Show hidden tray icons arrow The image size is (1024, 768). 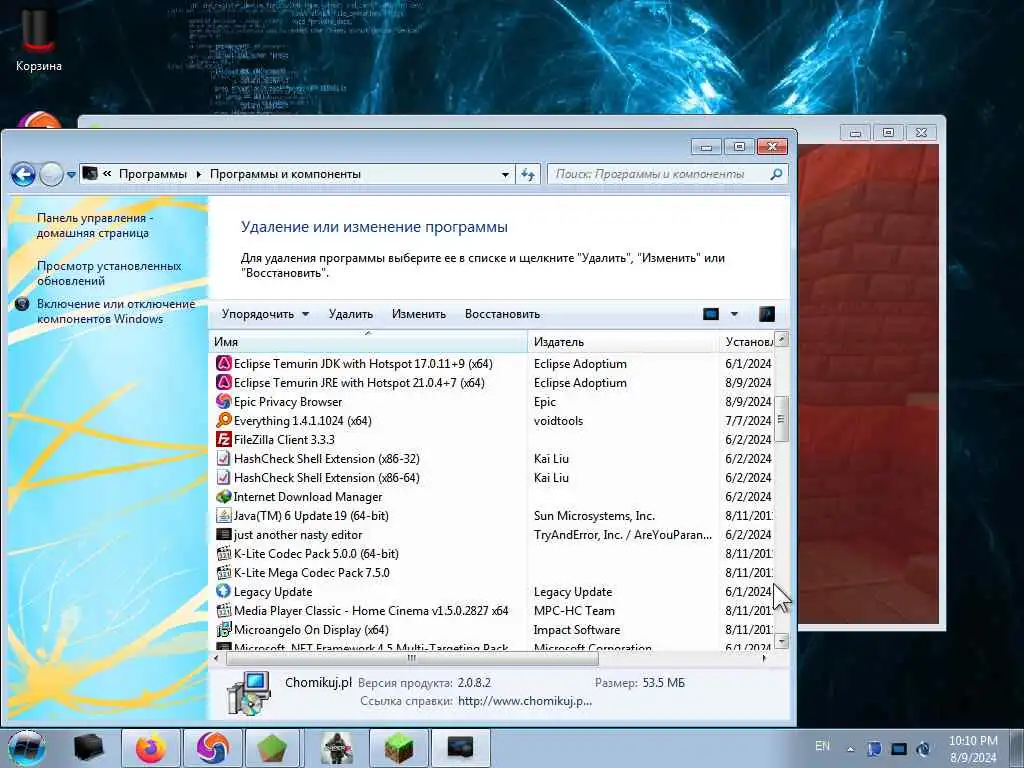850,749
